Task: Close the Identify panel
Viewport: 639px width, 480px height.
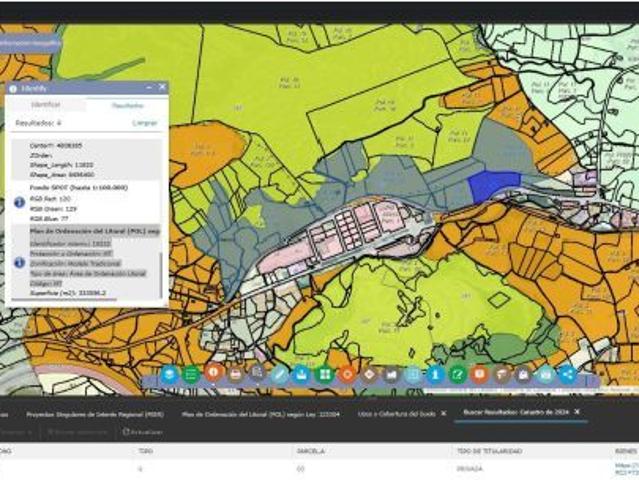Action: (x=161, y=88)
